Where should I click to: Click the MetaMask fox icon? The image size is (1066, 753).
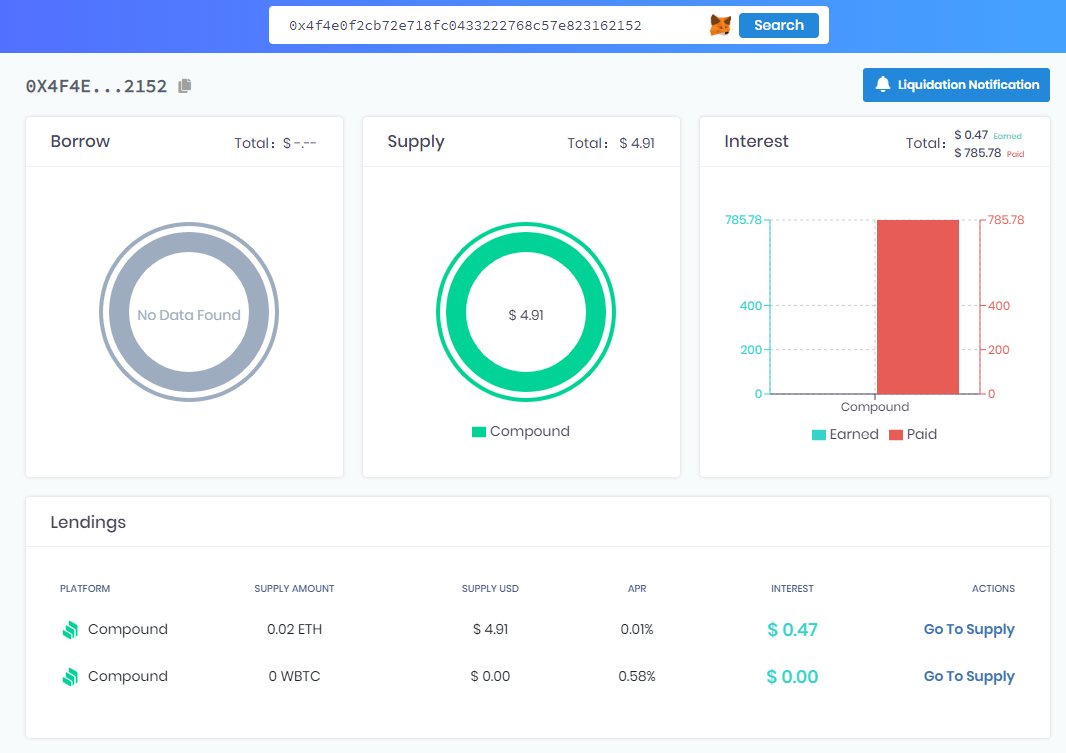(x=720, y=25)
